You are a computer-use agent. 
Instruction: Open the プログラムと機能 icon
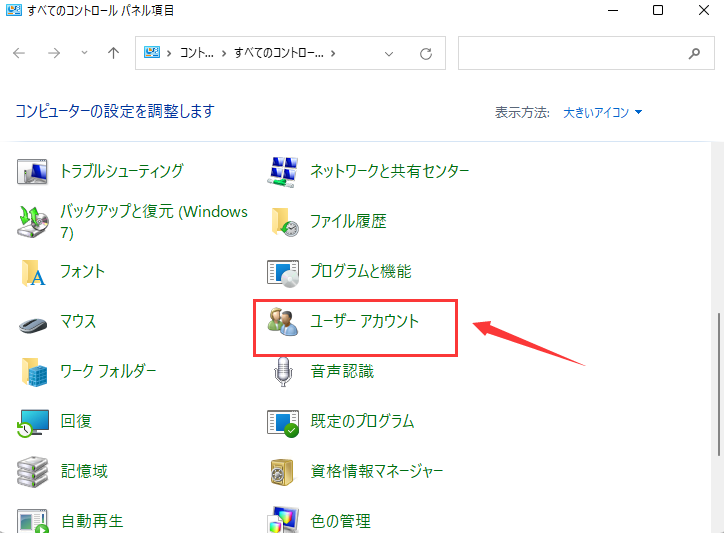click(283, 273)
